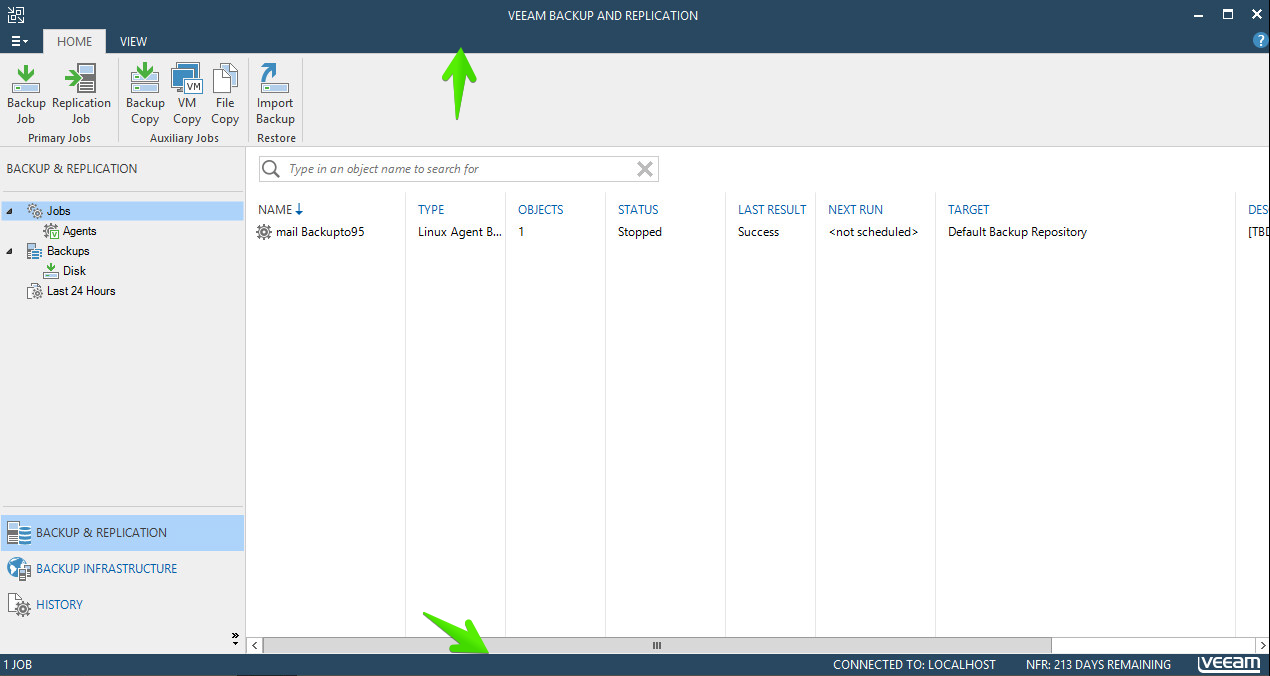Sort by the NAME column header
Screen dimensions: 1270x676
click(275, 209)
